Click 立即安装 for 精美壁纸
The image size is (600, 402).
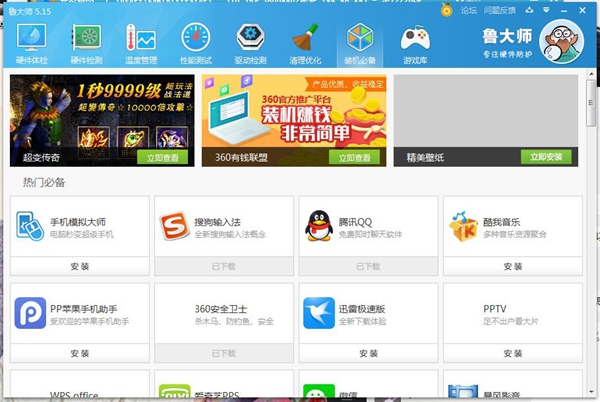(546, 157)
